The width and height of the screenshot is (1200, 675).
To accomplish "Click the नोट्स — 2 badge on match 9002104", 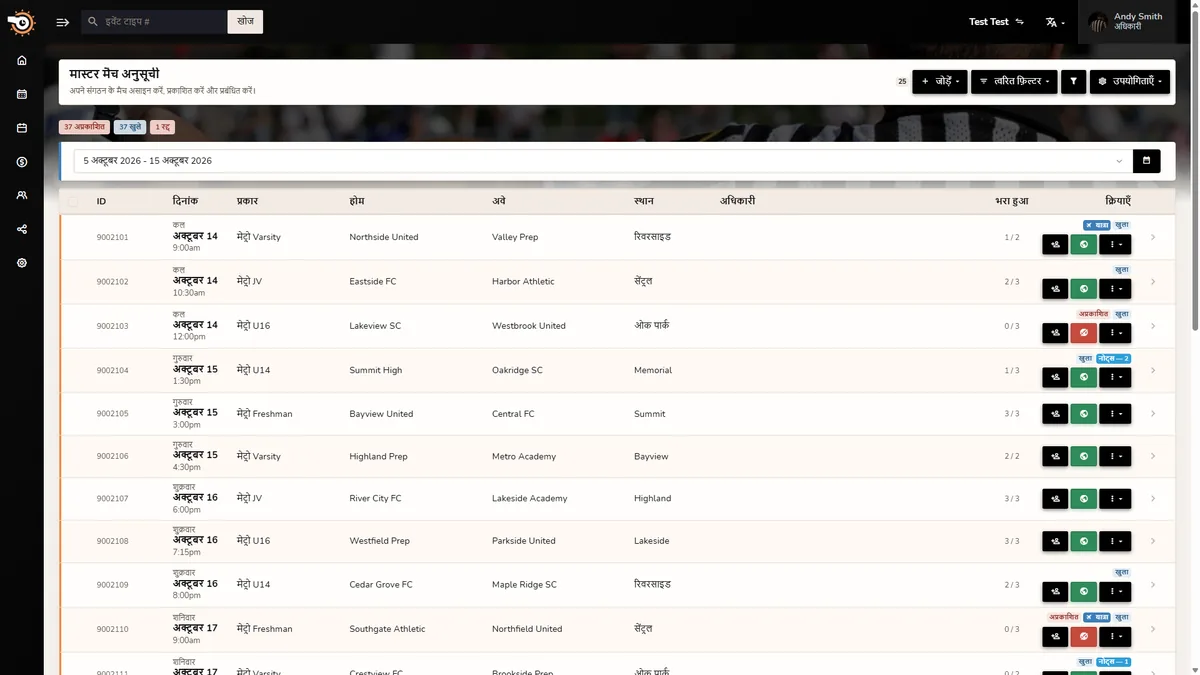I will [1113, 359].
